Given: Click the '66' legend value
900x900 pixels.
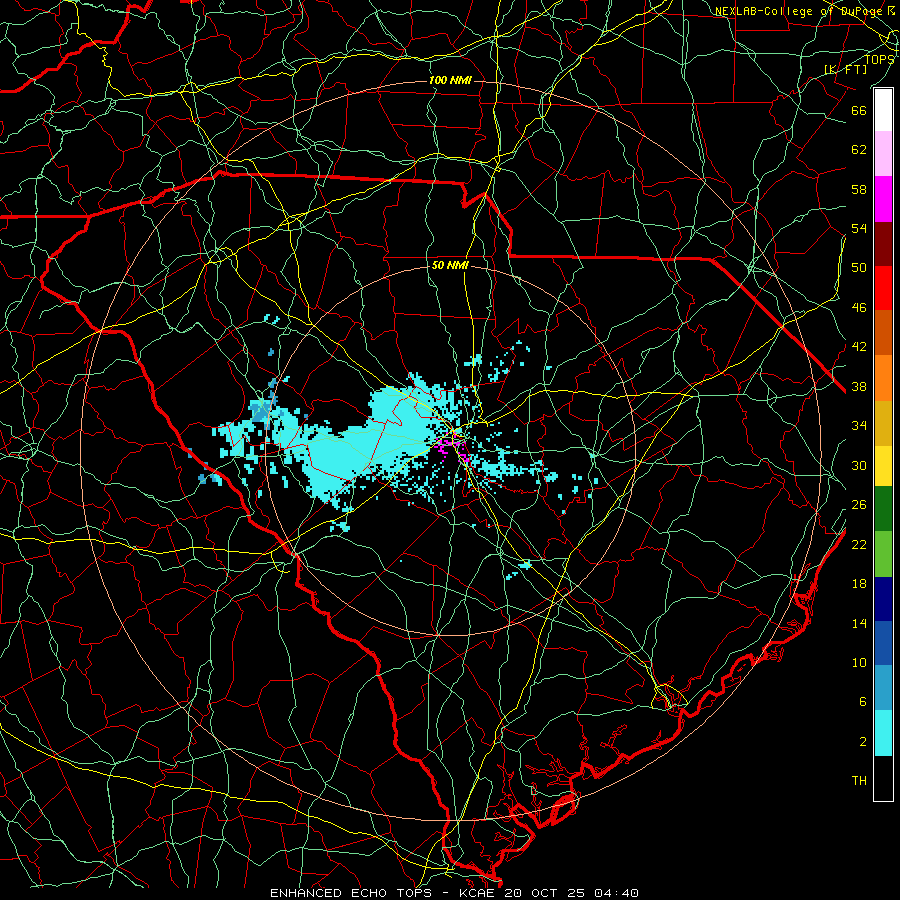Looking at the screenshot, I should (859, 110).
